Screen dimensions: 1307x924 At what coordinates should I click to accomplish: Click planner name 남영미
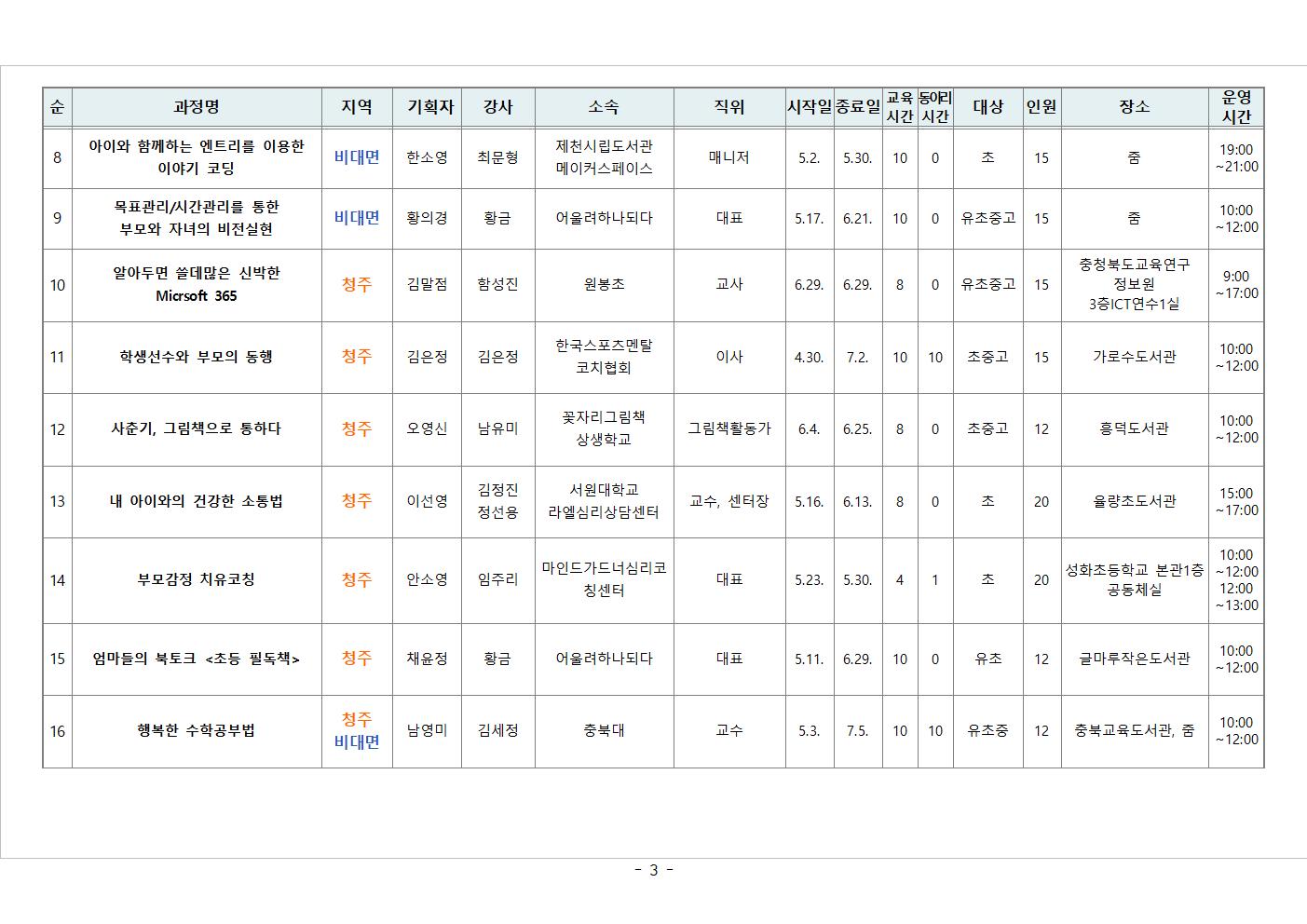(x=427, y=730)
